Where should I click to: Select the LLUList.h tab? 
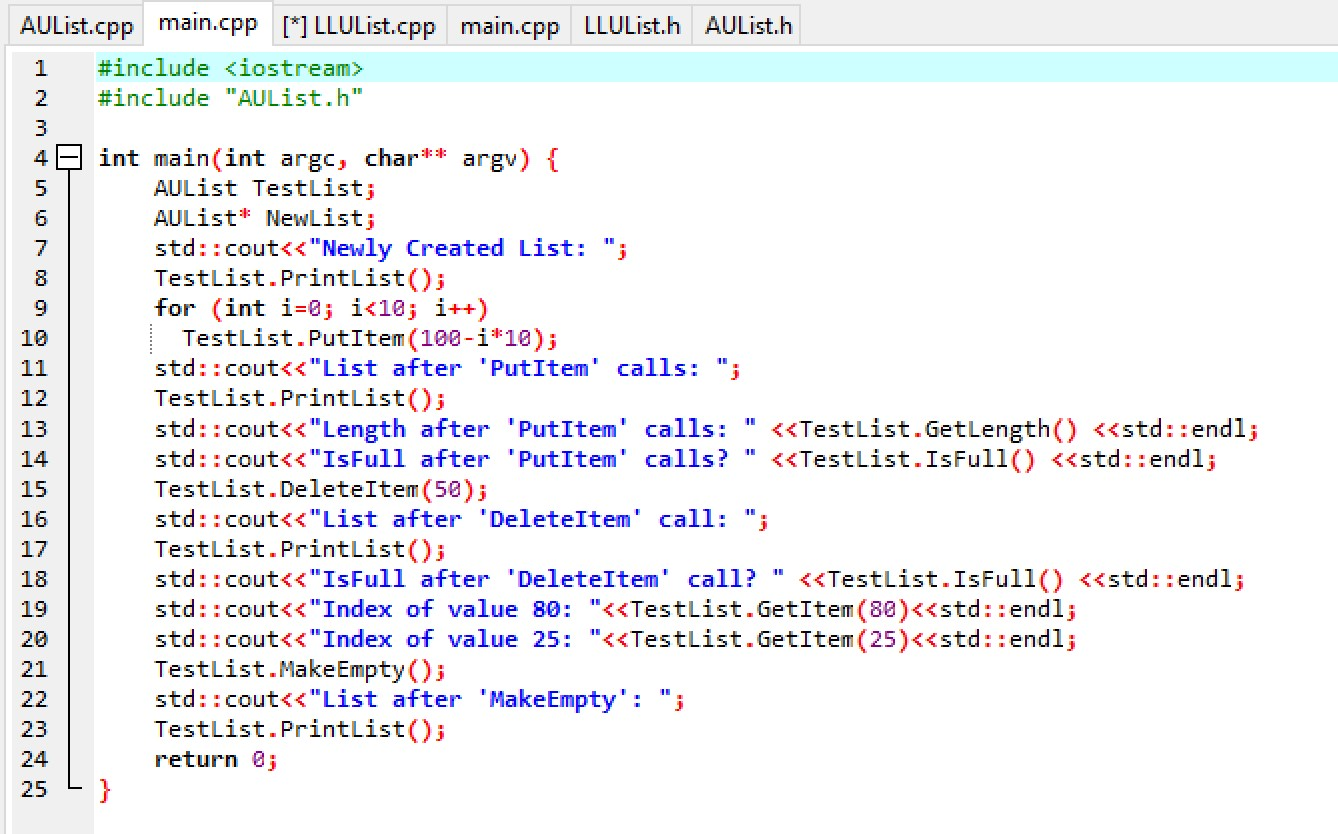click(x=632, y=25)
